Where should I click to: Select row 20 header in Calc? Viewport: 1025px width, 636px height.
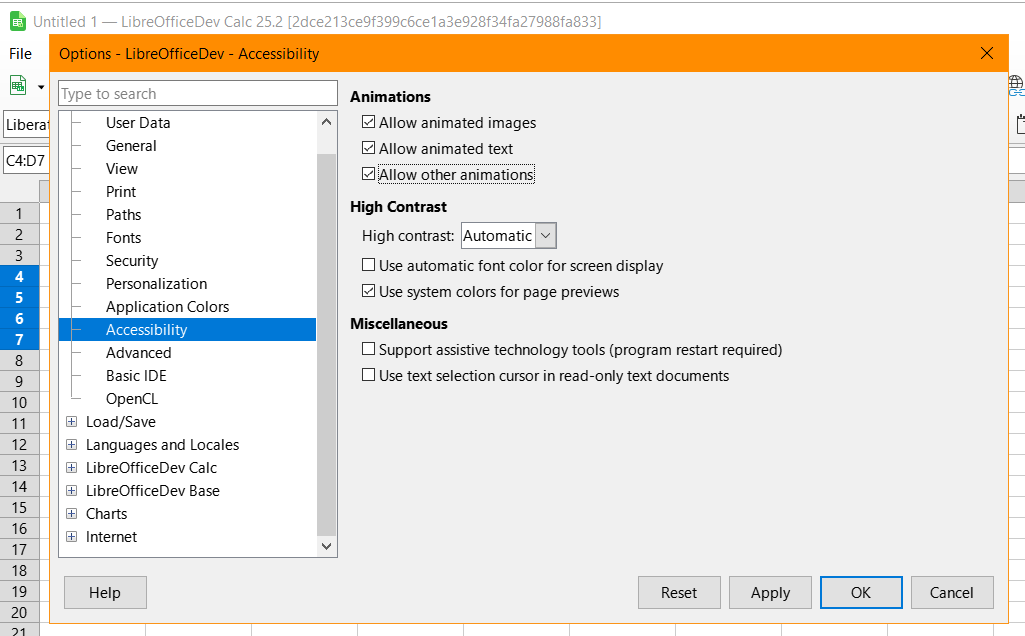click(20, 612)
